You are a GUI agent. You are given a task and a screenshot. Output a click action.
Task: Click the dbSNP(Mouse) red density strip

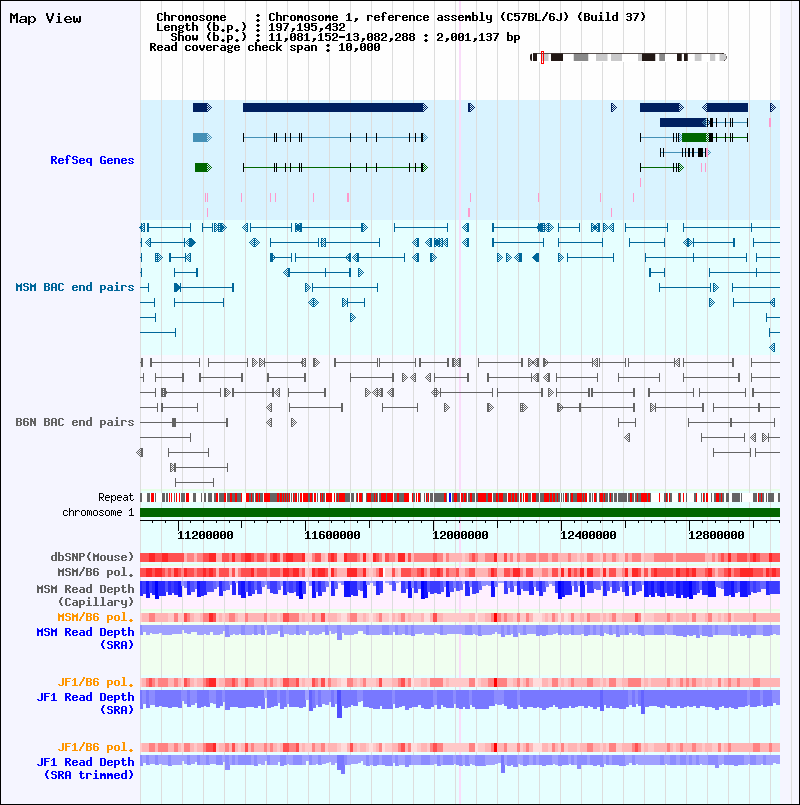pos(460,557)
